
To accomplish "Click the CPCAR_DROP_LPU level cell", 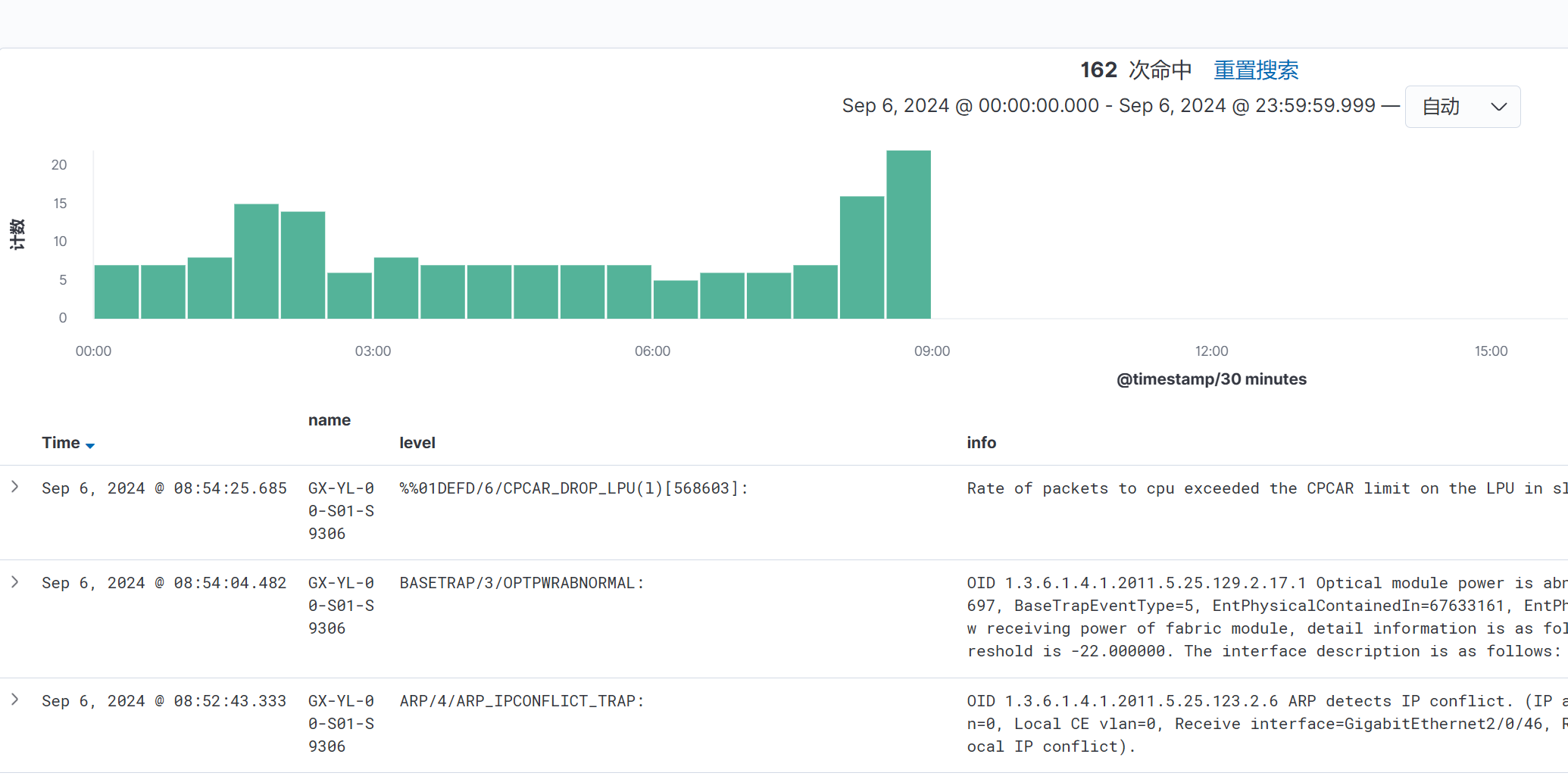I will 573,488.
